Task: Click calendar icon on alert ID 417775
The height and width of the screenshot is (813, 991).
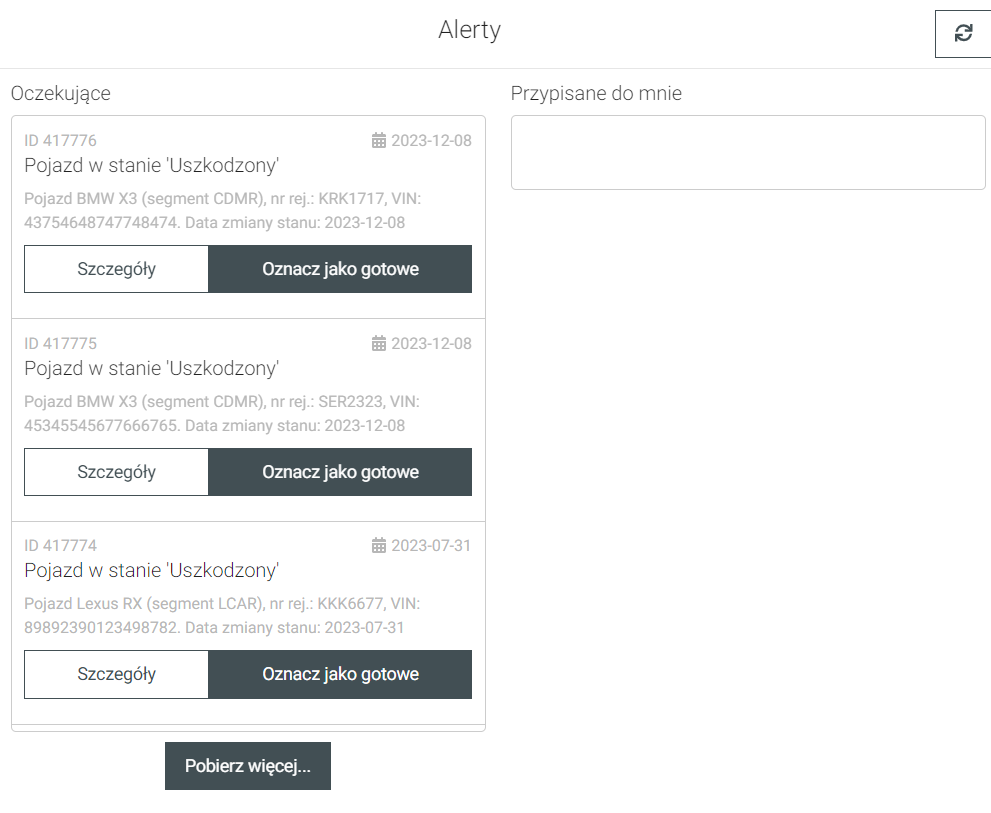Action: tap(378, 343)
